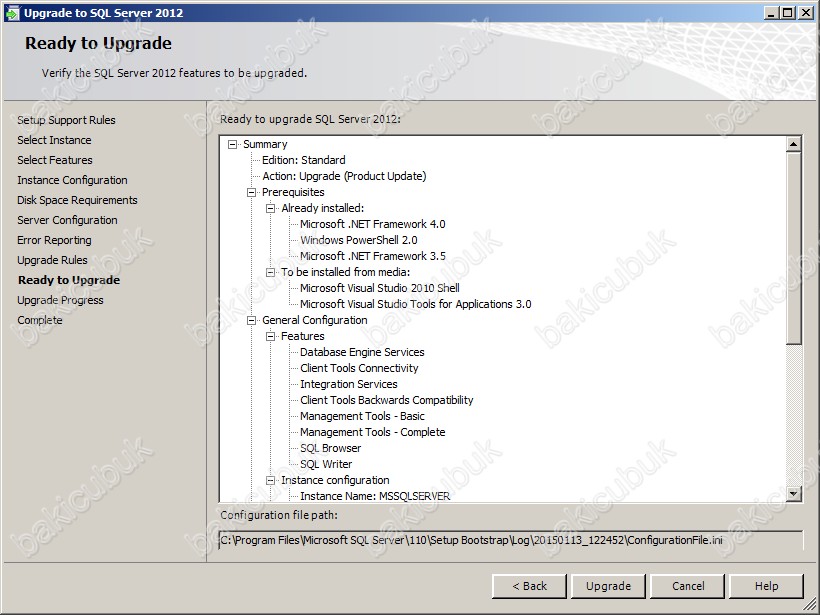Image resolution: width=820 pixels, height=615 pixels.
Task: Go back with the Back button
Action: pos(529,586)
